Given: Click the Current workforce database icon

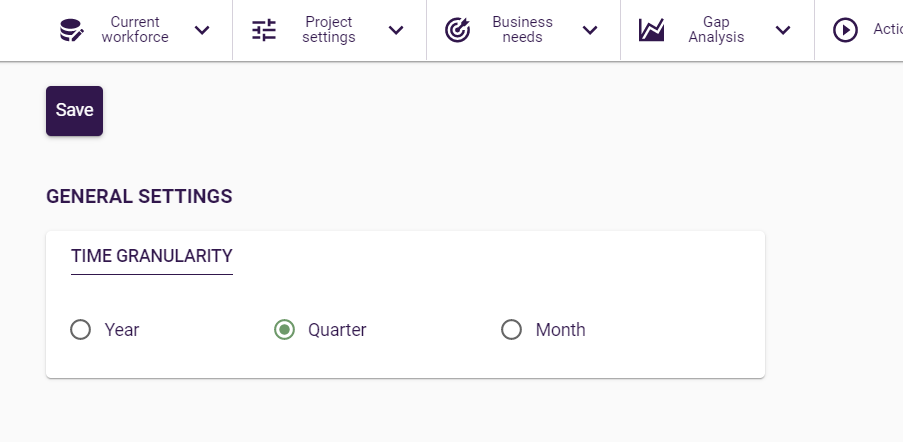Looking at the screenshot, I should coord(71,30).
